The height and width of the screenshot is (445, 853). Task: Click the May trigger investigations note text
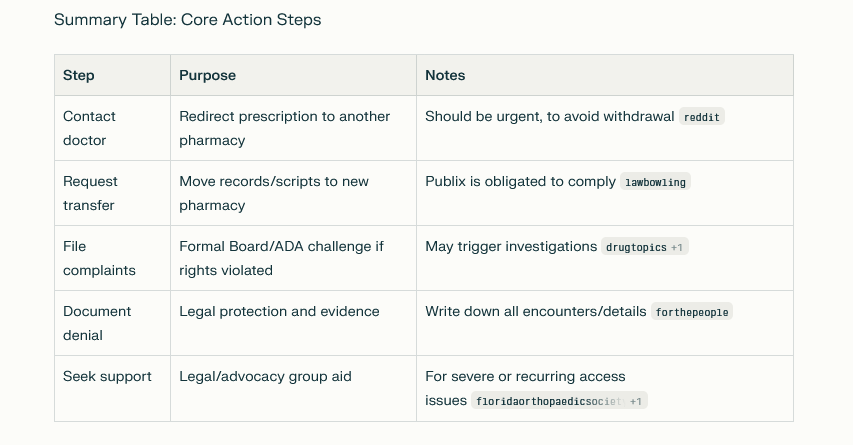click(x=510, y=246)
